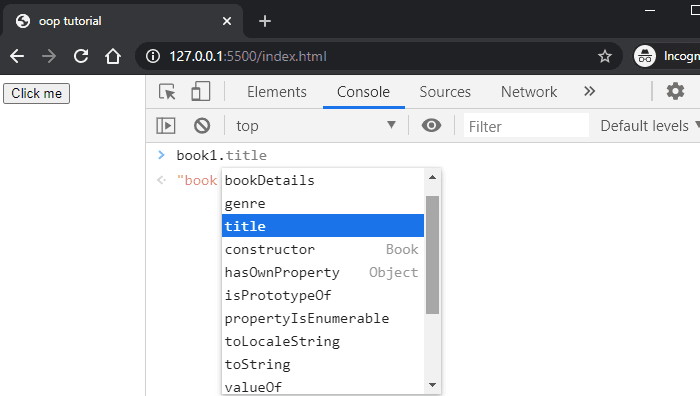Toggle the device toolbar icon
Screen dimensions: 700x396
pyautogui.click(x=200, y=92)
